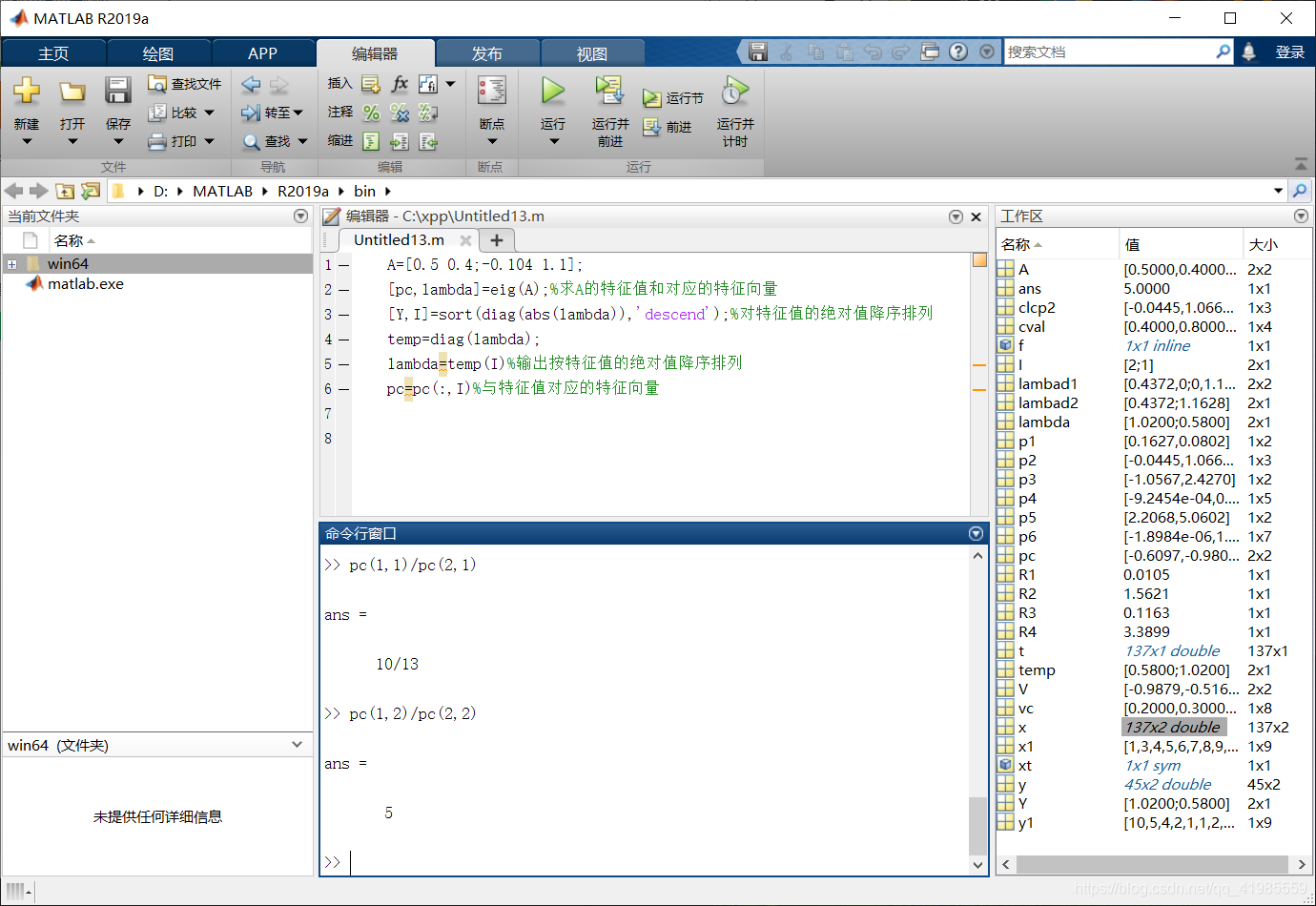Click the orange code analyzer indicator square

pos(979,259)
